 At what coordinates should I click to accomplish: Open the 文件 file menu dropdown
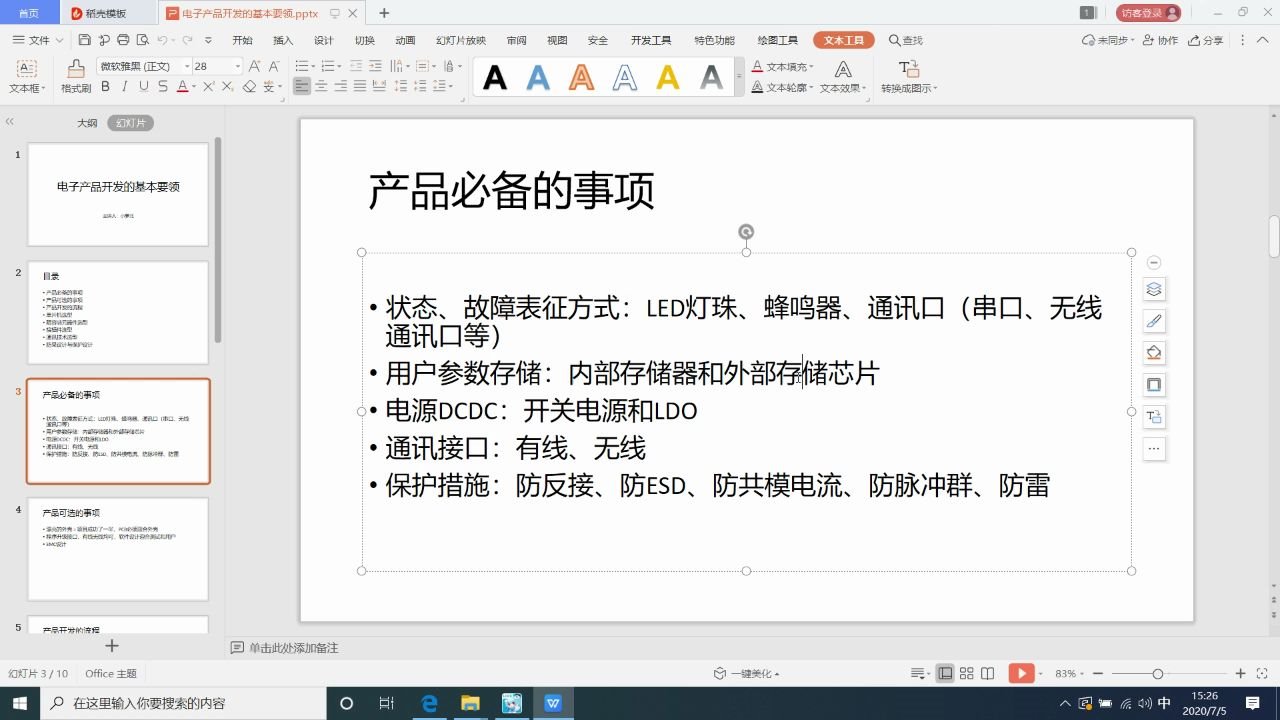(x=38, y=40)
